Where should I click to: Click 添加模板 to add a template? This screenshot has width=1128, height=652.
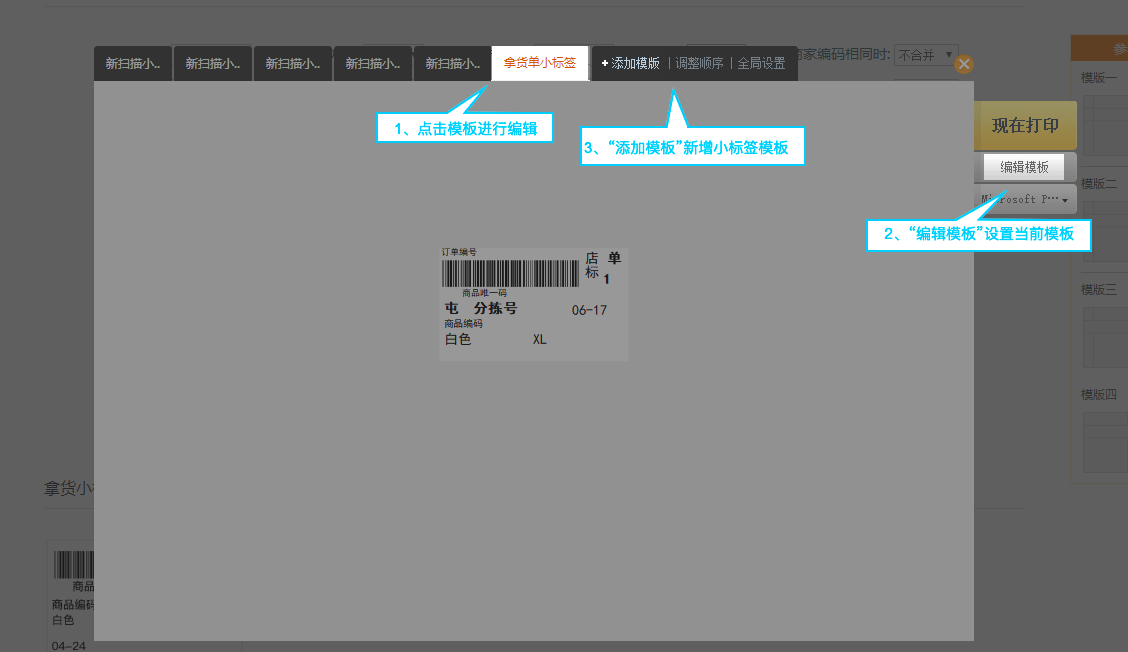click(x=630, y=63)
